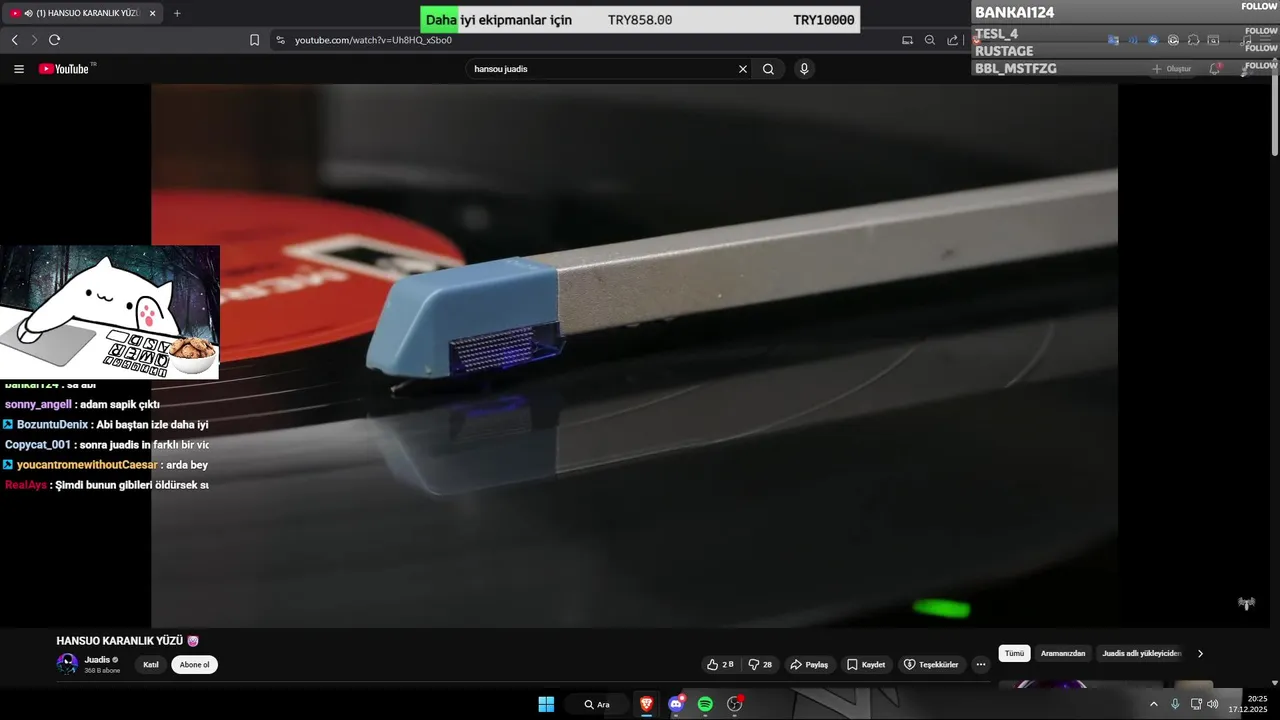Open Spotify from the taskbar

coord(705,704)
